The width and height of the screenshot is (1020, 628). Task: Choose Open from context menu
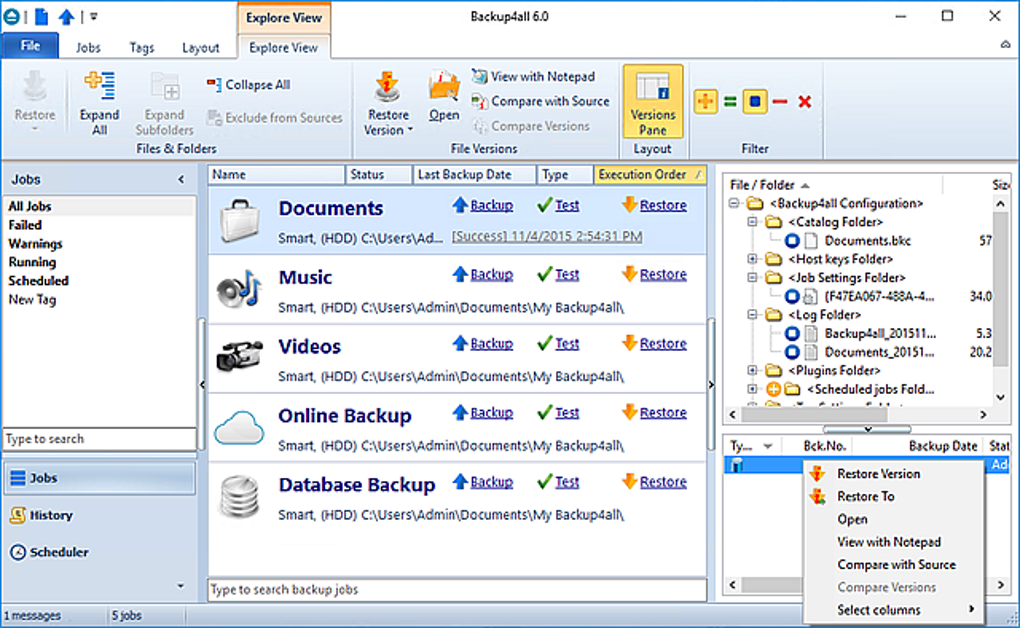pyautogui.click(x=894, y=519)
